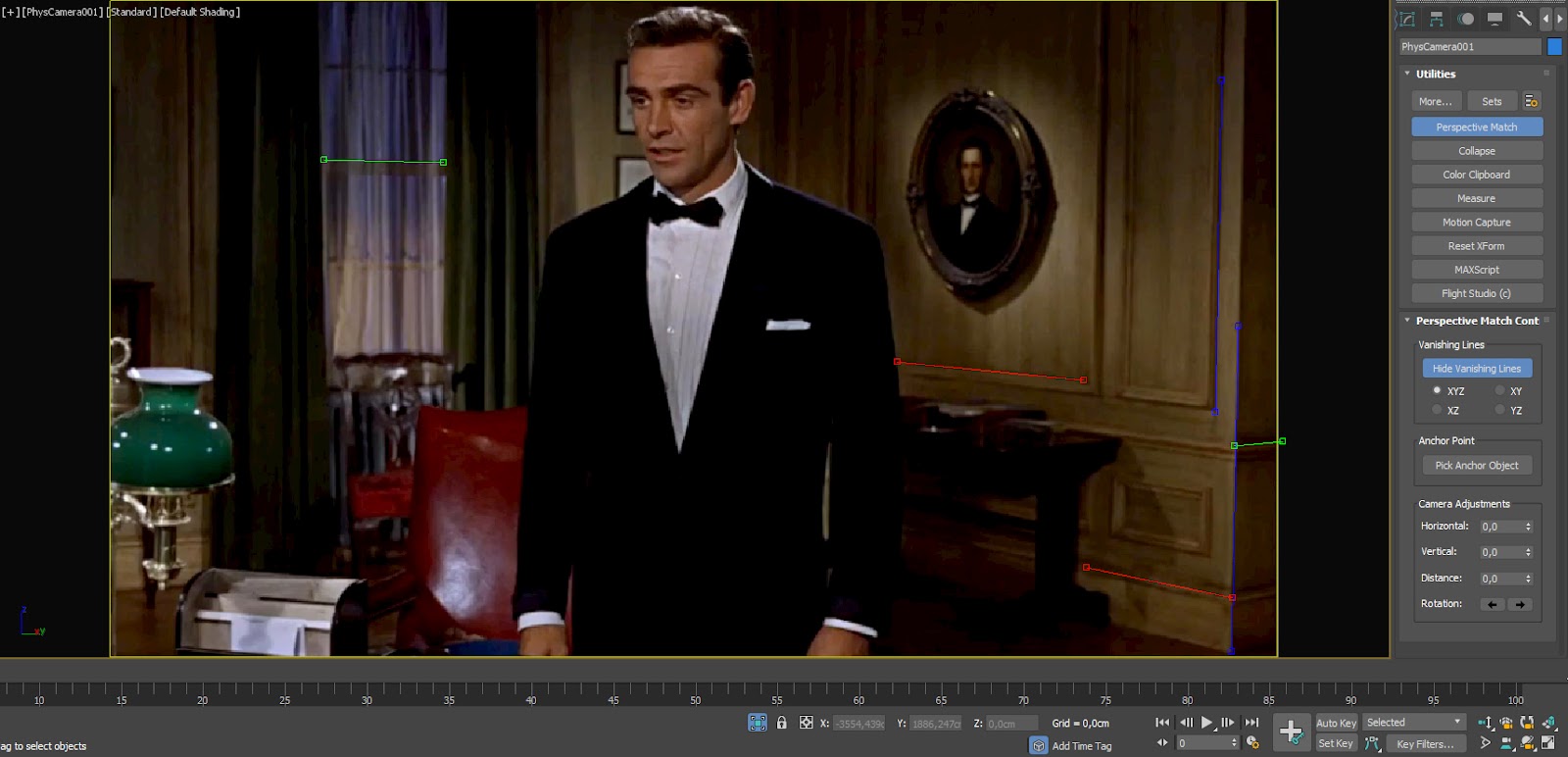Viewport: 1568px width, 757px height.
Task: Open the Motion Capture utility
Action: click(1477, 223)
